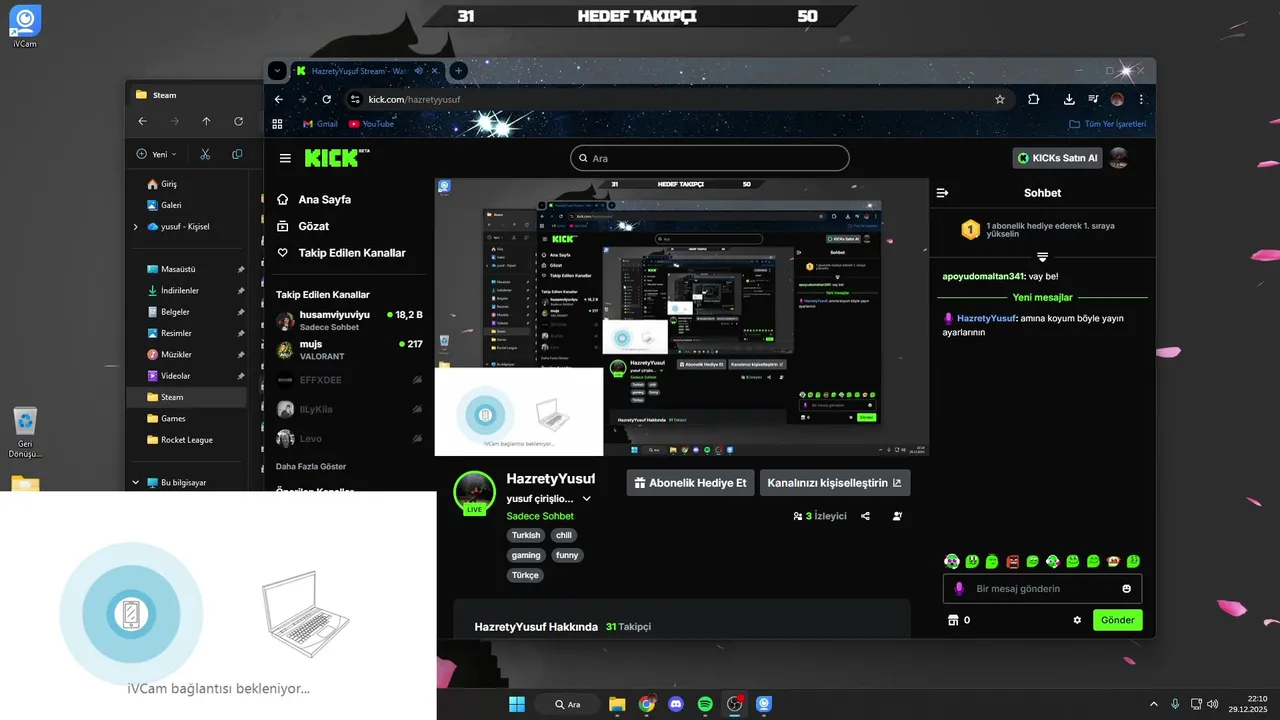Open profile avatar in Kick header
Screen dimensions: 1280x720
[x=1119, y=158]
